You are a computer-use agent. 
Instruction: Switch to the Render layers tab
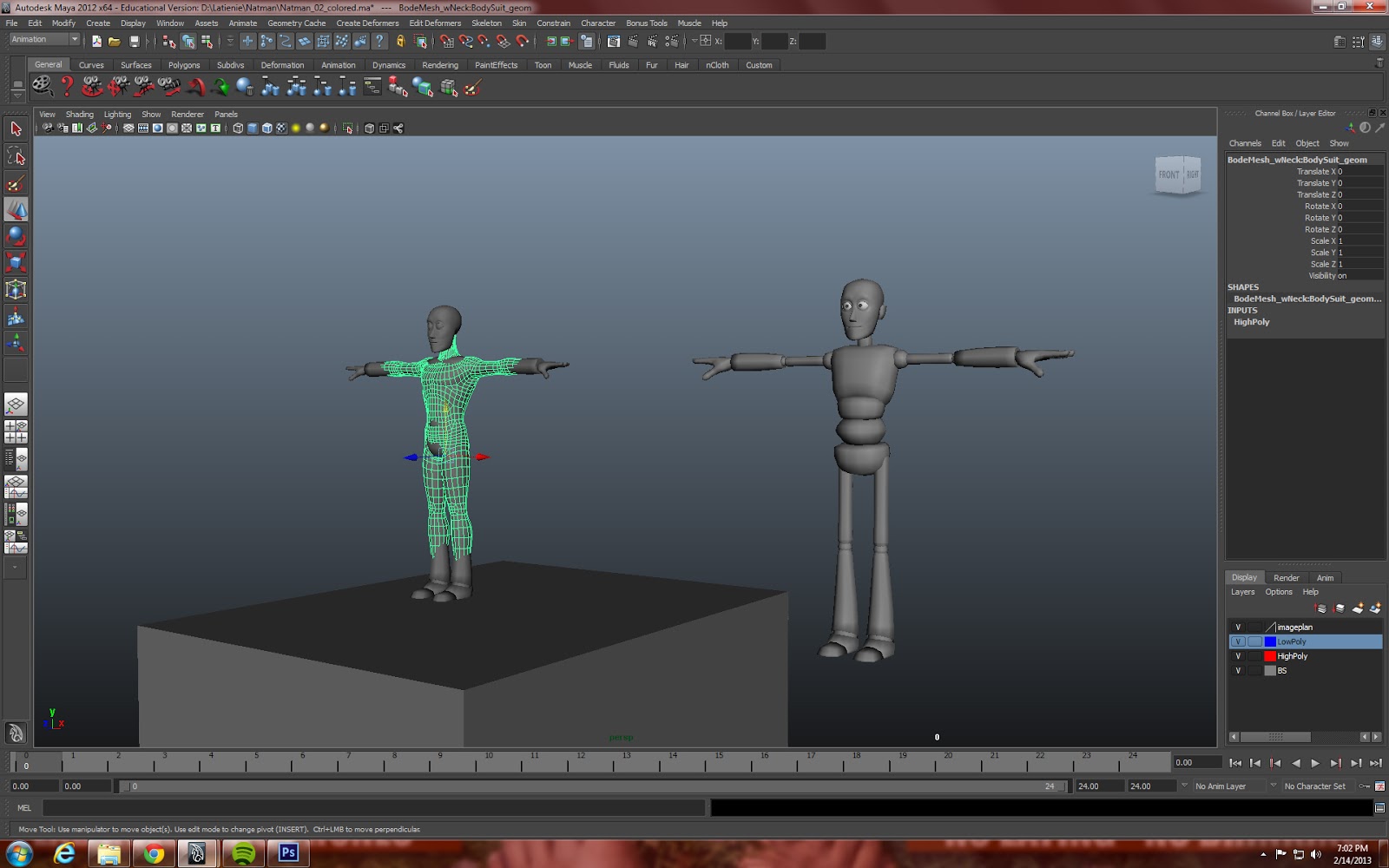1287,576
